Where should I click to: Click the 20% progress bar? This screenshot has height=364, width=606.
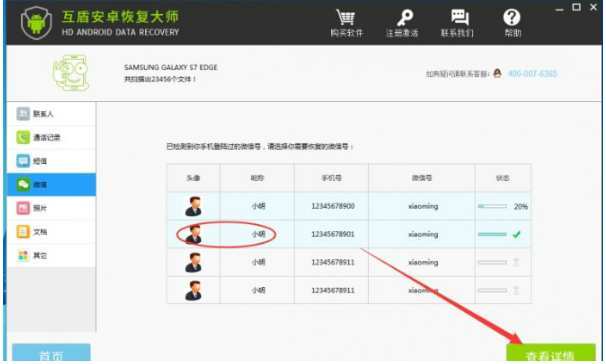click(492, 206)
